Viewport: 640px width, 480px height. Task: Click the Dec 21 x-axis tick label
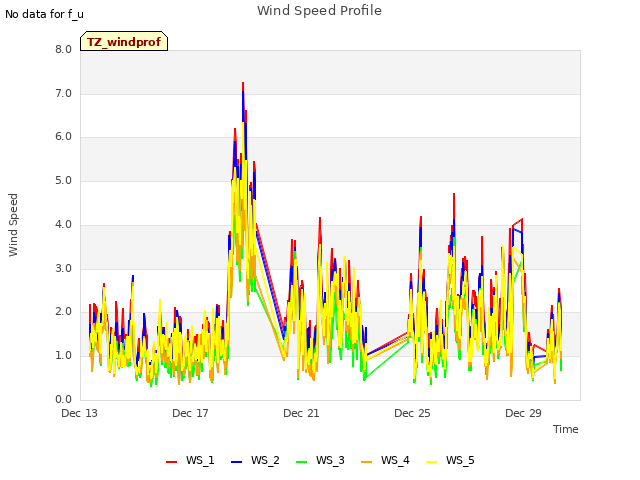pyautogui.click(x=301, y=413)
